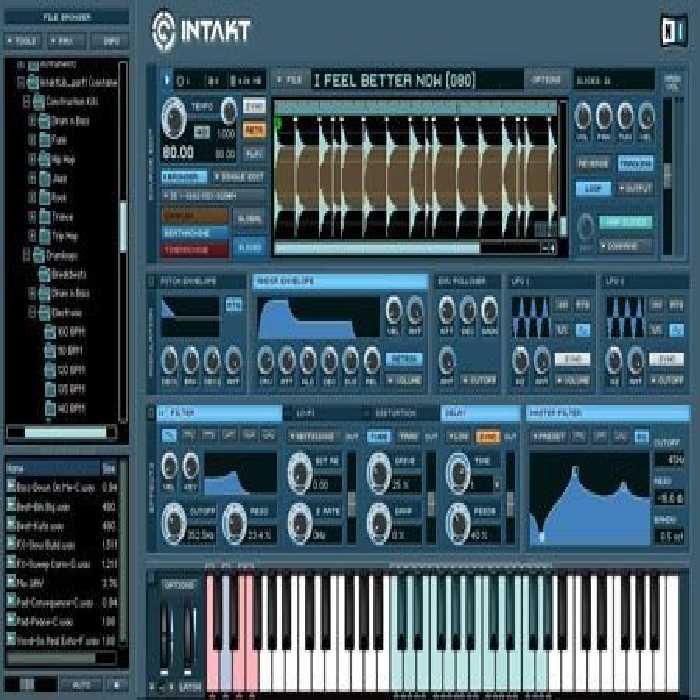Click the knob left of the Overdrive selector
Viewport: 700px width, 700px height.
coord(585,227)
